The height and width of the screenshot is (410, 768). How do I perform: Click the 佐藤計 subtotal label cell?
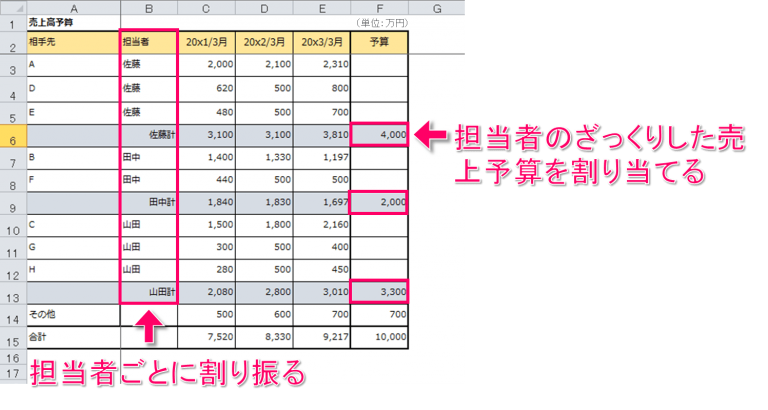pyautogui.click(x=148, y=134)
